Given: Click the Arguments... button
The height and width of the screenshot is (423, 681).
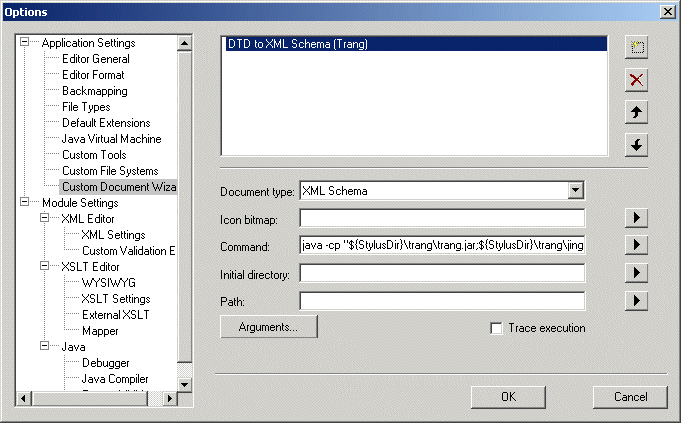Looking at the screenshot, I should (268, 327).
